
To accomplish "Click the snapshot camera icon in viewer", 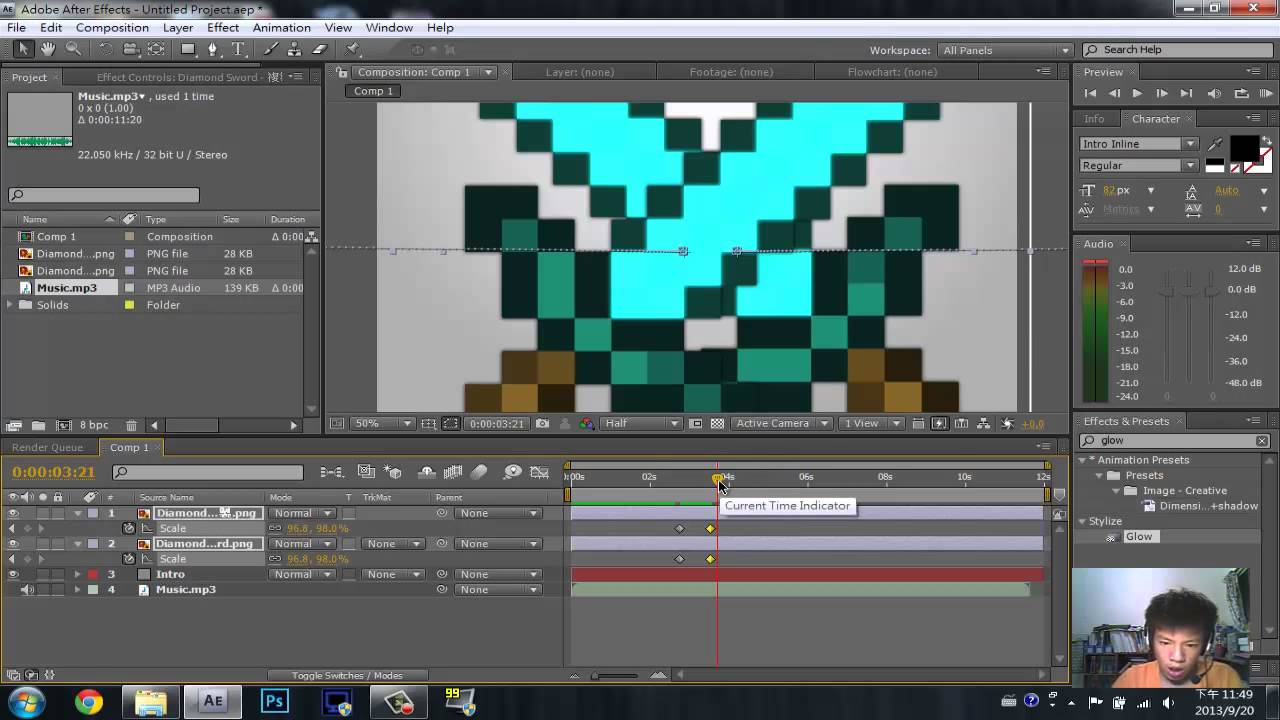I will (542, 424).
